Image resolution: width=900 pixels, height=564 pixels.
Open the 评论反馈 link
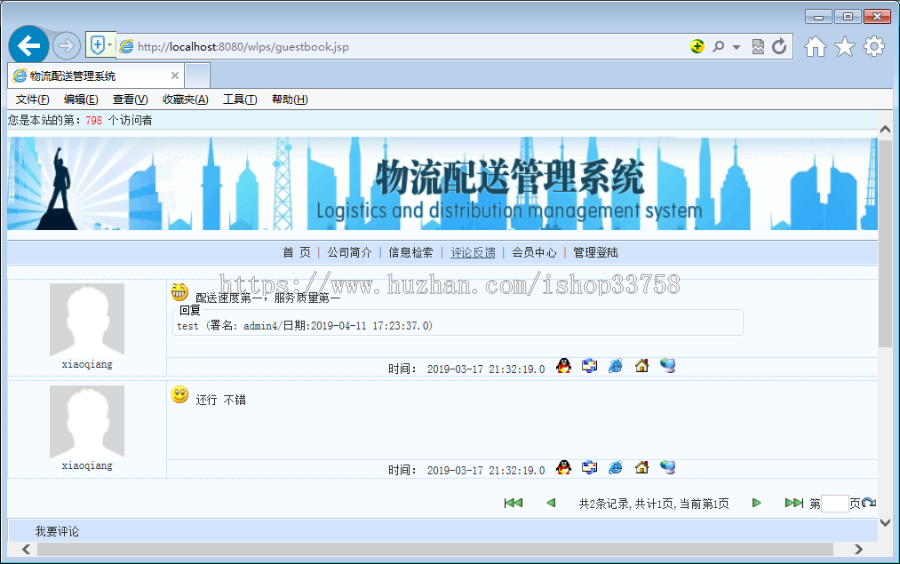(473, 252)
